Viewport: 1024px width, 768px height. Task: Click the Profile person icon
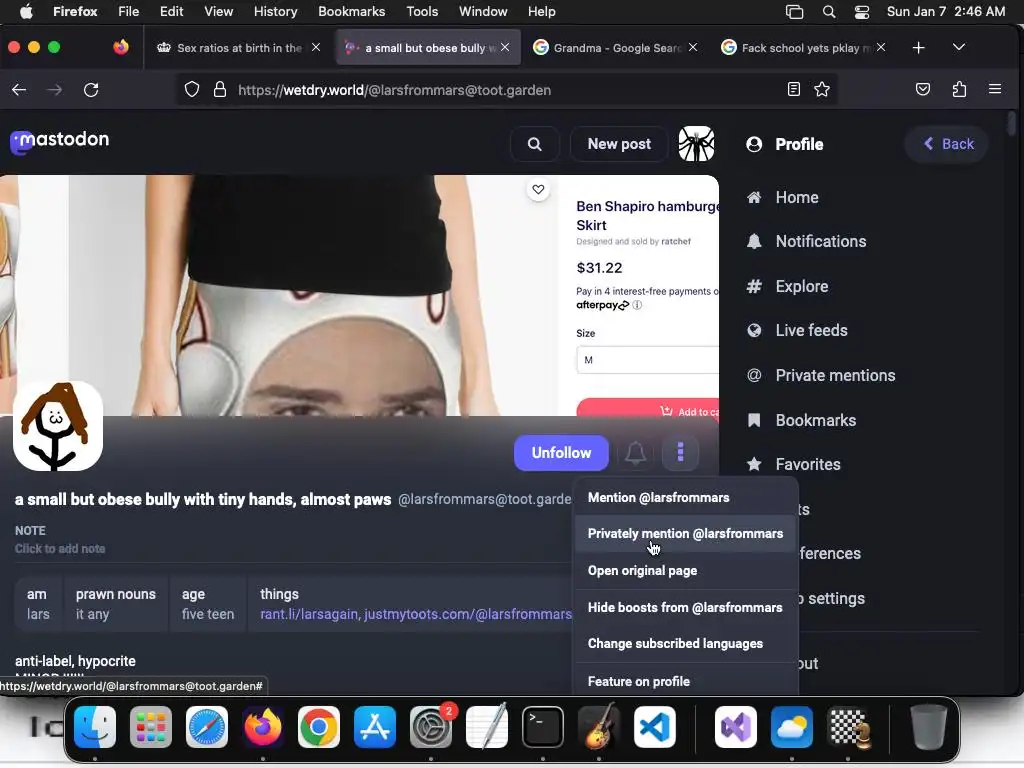click(754, 144)
